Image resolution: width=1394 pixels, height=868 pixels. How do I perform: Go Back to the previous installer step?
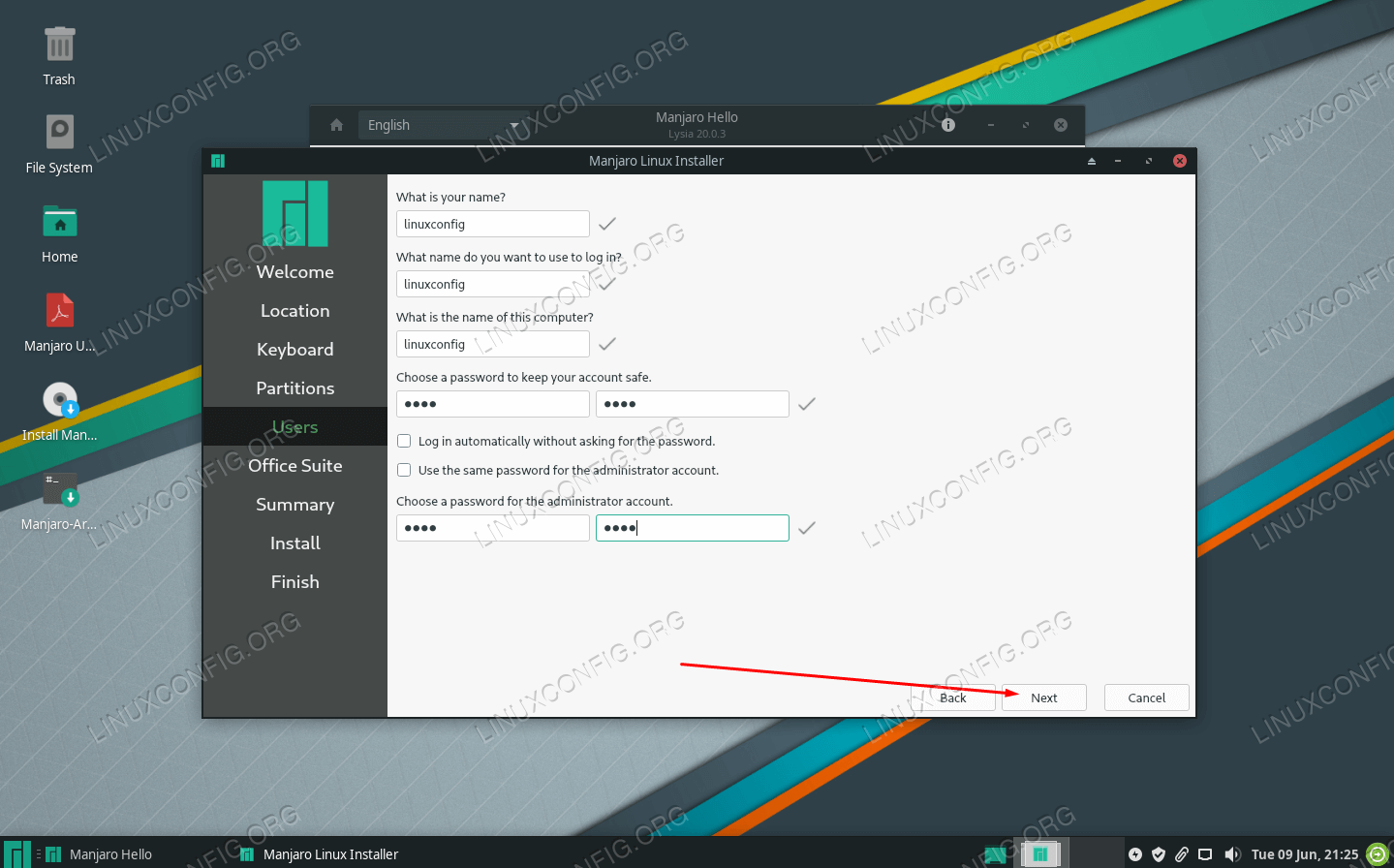[953, 697]
